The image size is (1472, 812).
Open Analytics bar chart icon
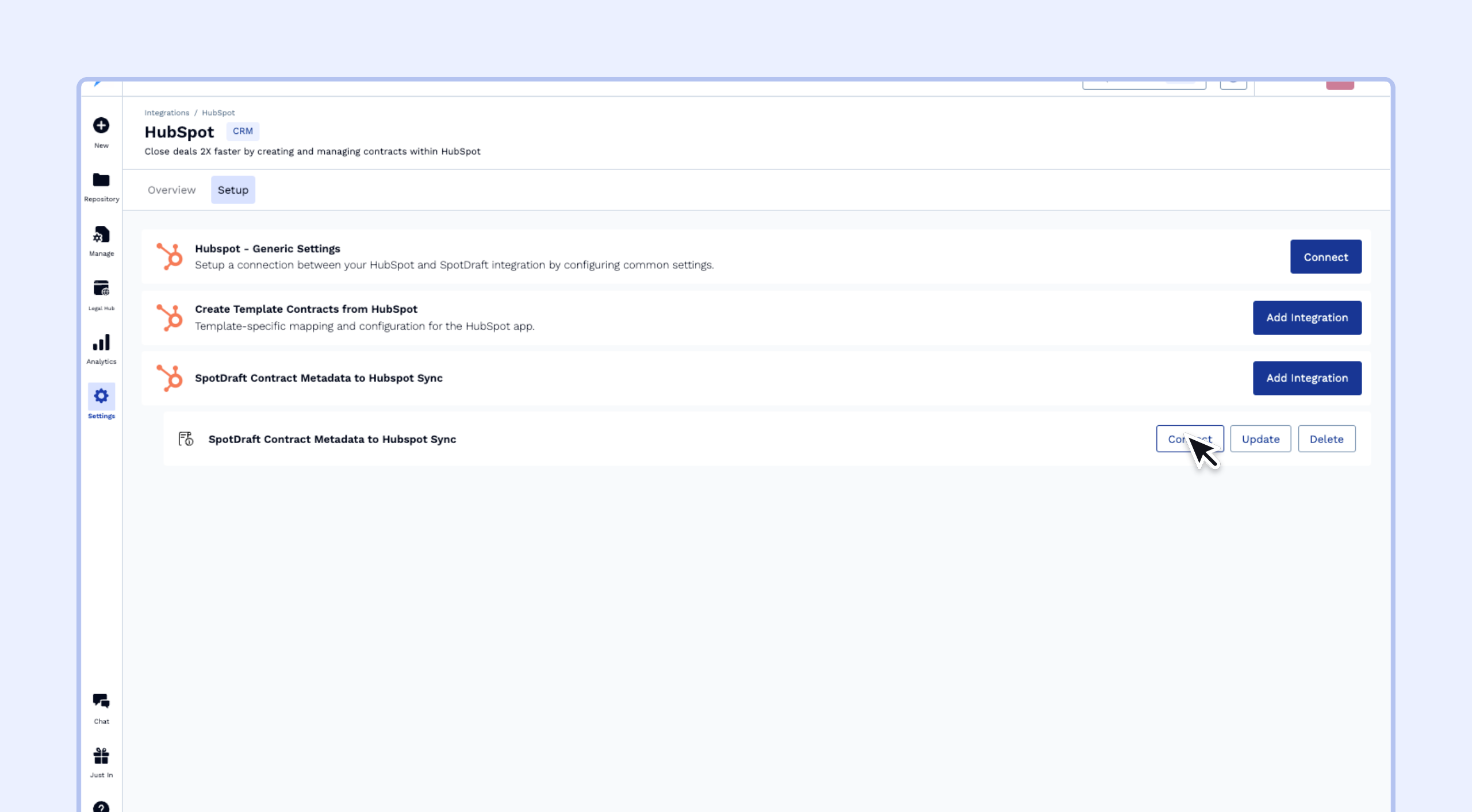tap(101, 342)
